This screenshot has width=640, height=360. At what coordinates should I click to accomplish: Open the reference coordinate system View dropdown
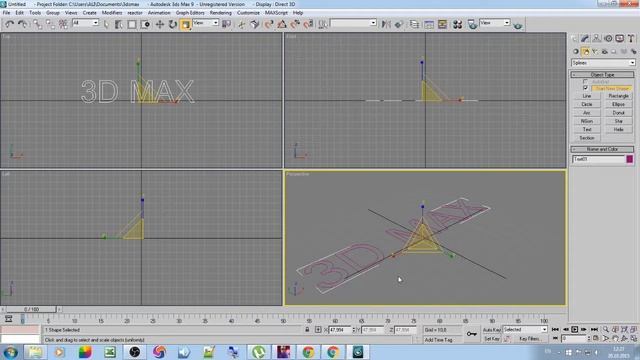[x=206, y=23]
